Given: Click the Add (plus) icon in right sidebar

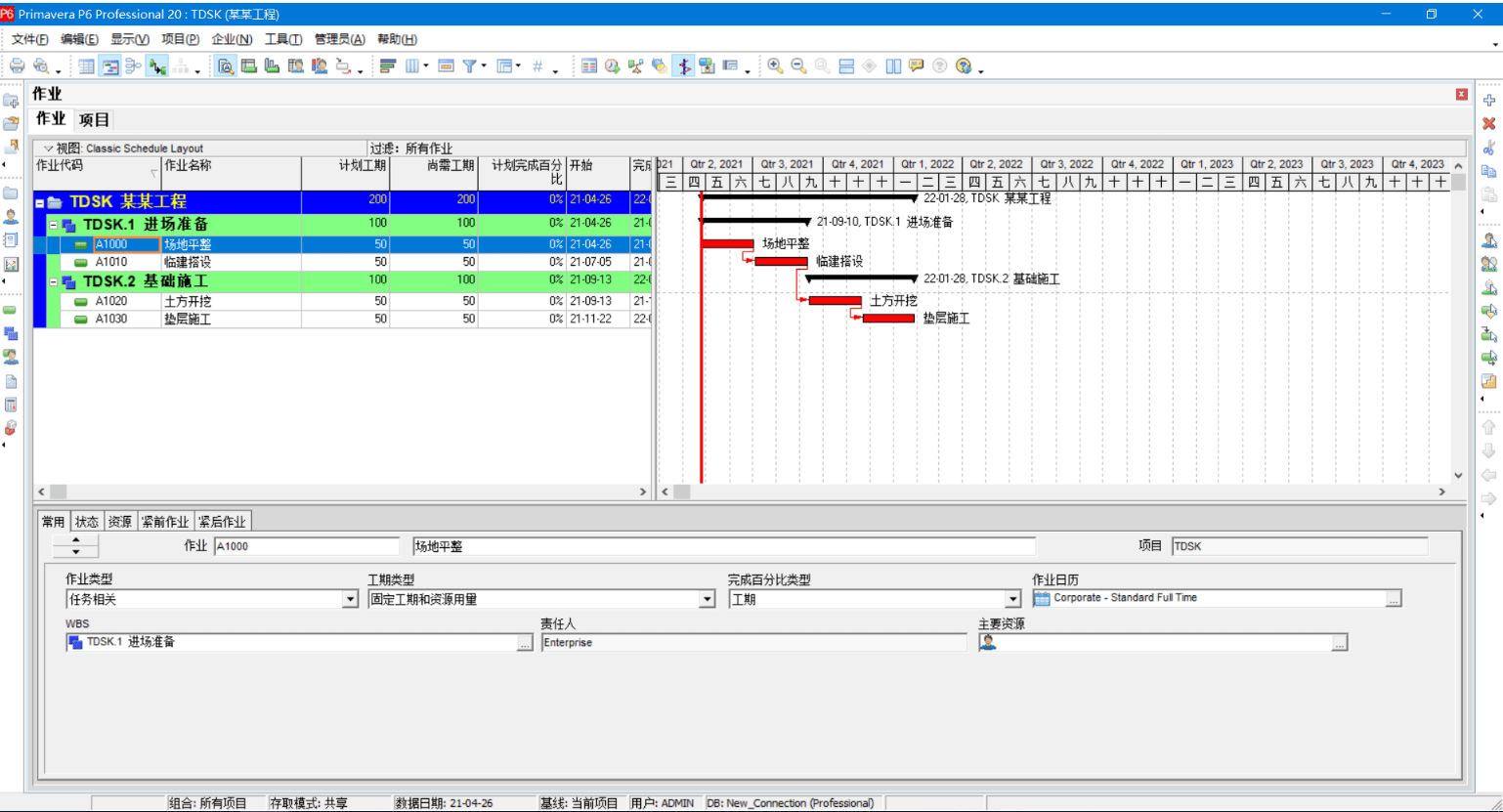Looking at the screenshot, I should 1488,101.
